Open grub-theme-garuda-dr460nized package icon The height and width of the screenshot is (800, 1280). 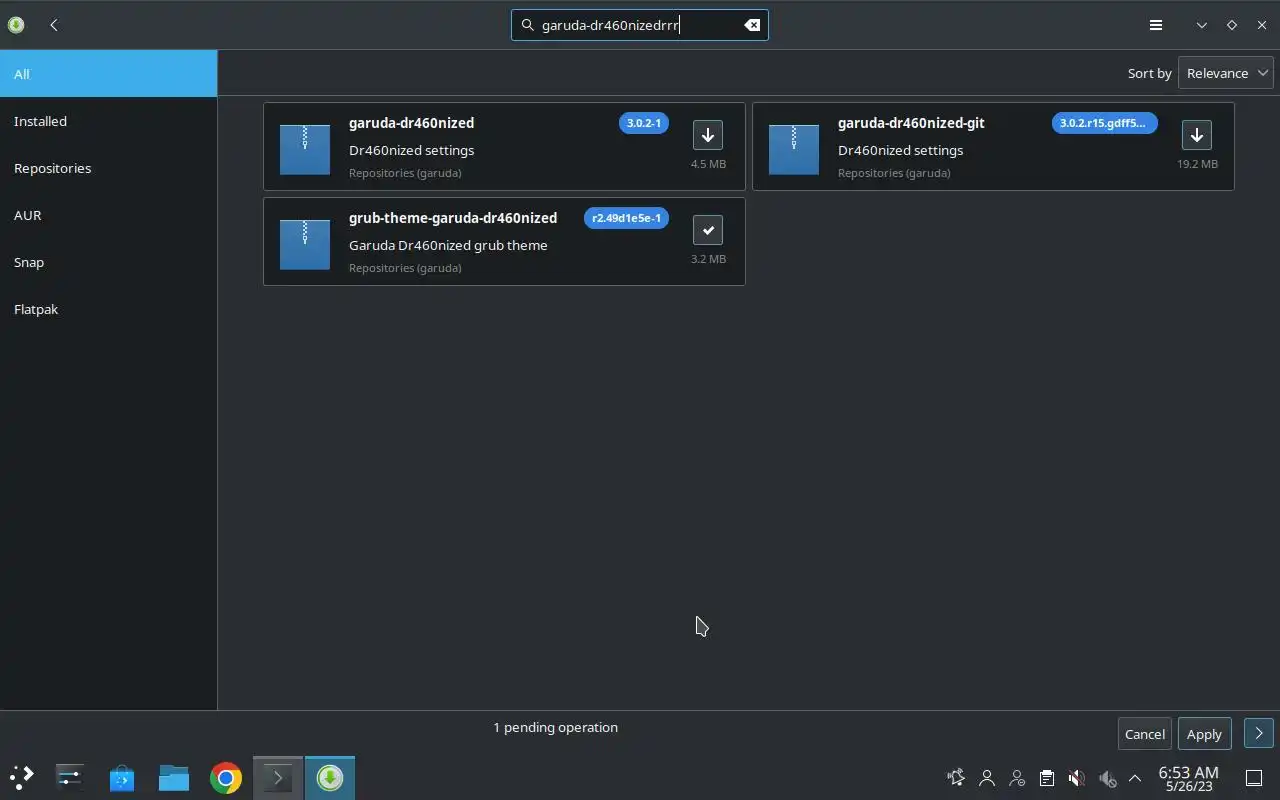(305, 244)
